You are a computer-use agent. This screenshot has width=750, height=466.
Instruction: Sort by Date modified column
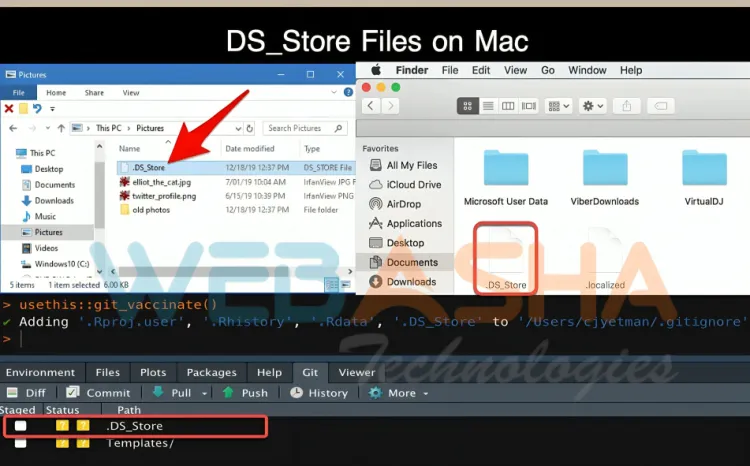point(250,149)
